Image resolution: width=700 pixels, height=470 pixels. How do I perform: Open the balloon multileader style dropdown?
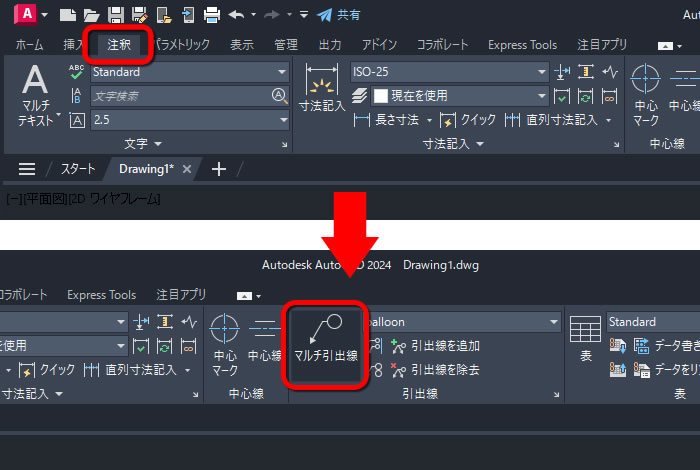click(464, 322)
